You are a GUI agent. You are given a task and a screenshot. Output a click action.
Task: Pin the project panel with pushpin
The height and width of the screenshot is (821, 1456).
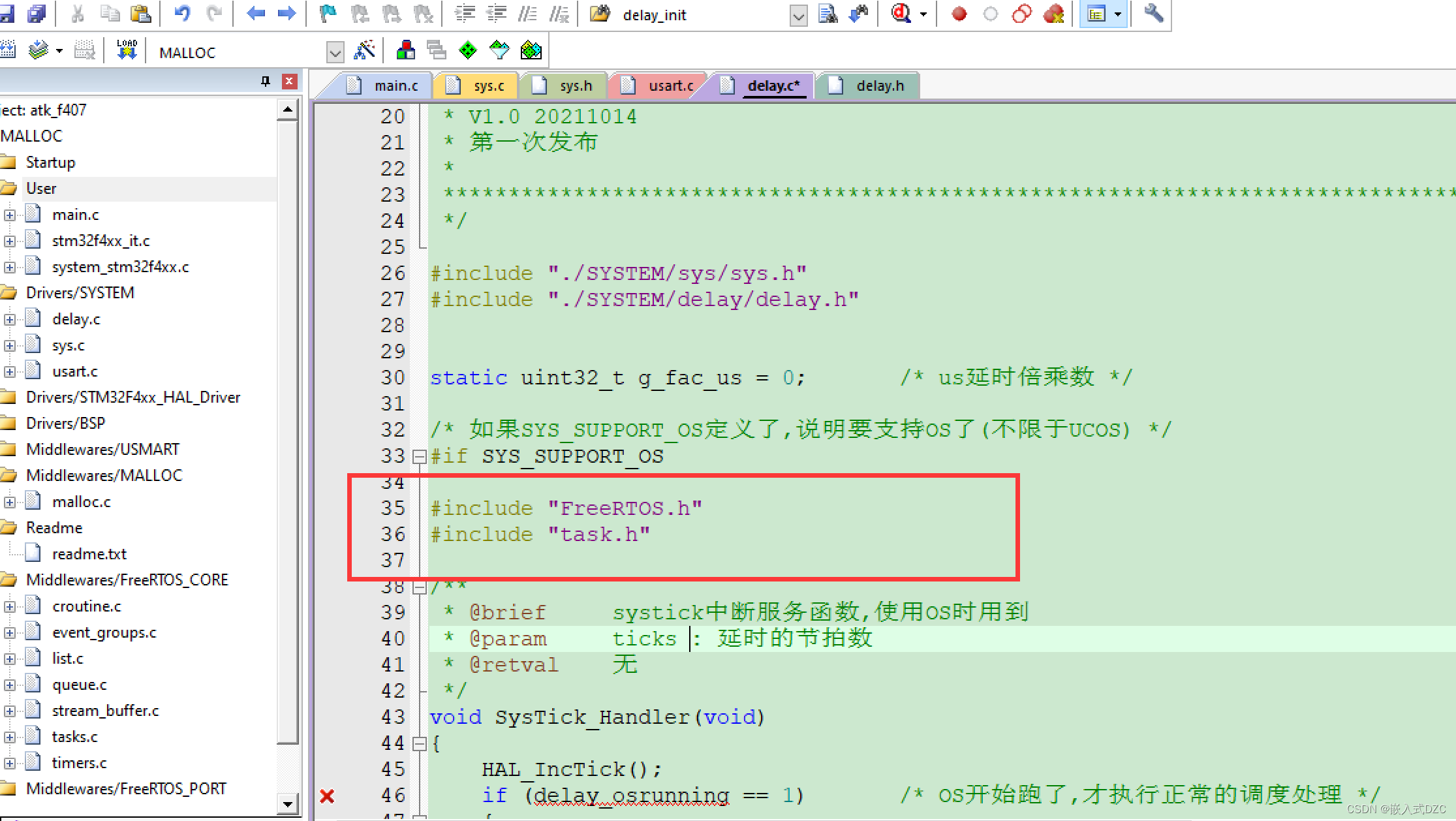coord(265,81)
